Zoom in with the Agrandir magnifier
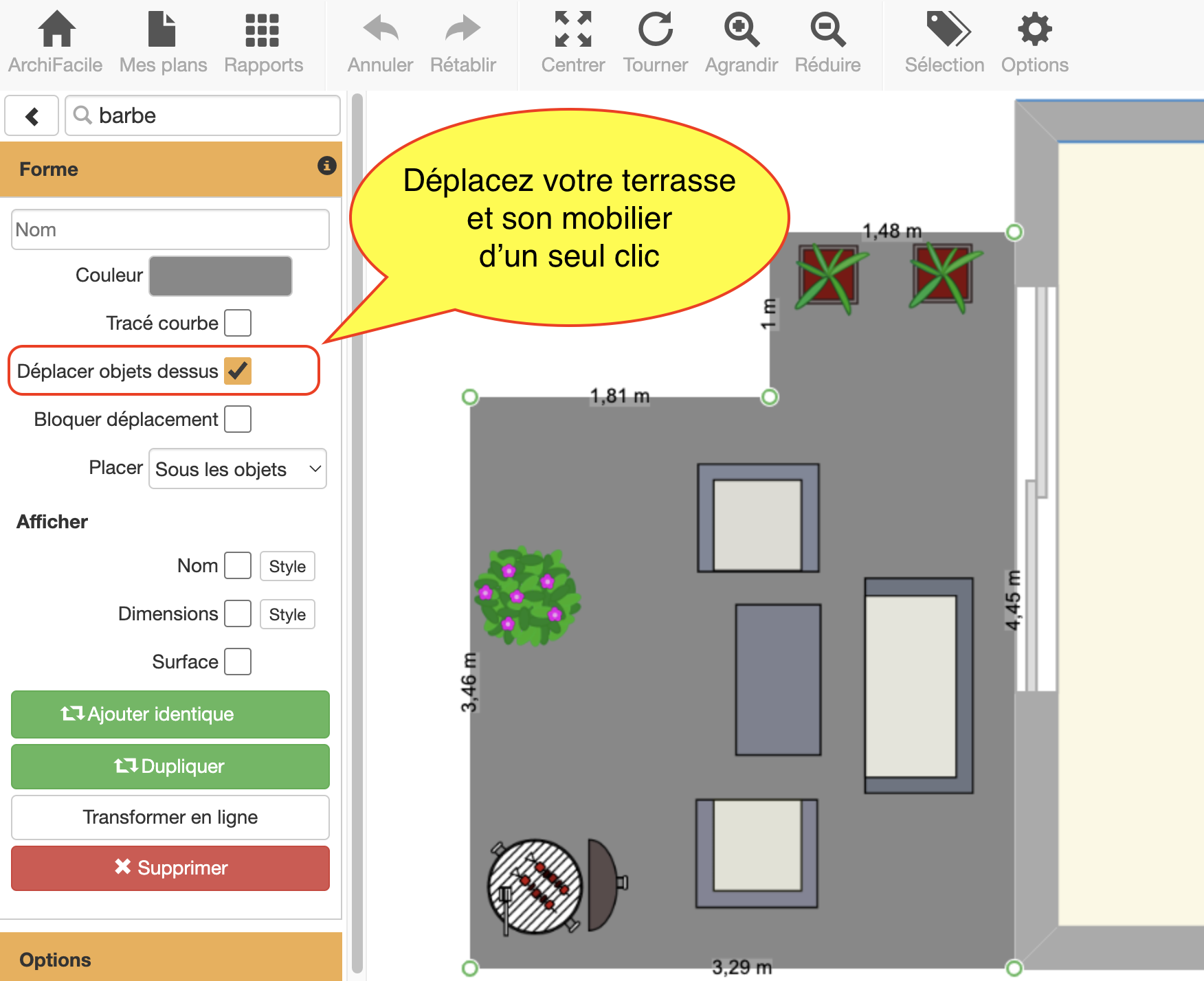The width and height of the screenshot is (1204, 981). pyautogui.click(x=741, y=30)
